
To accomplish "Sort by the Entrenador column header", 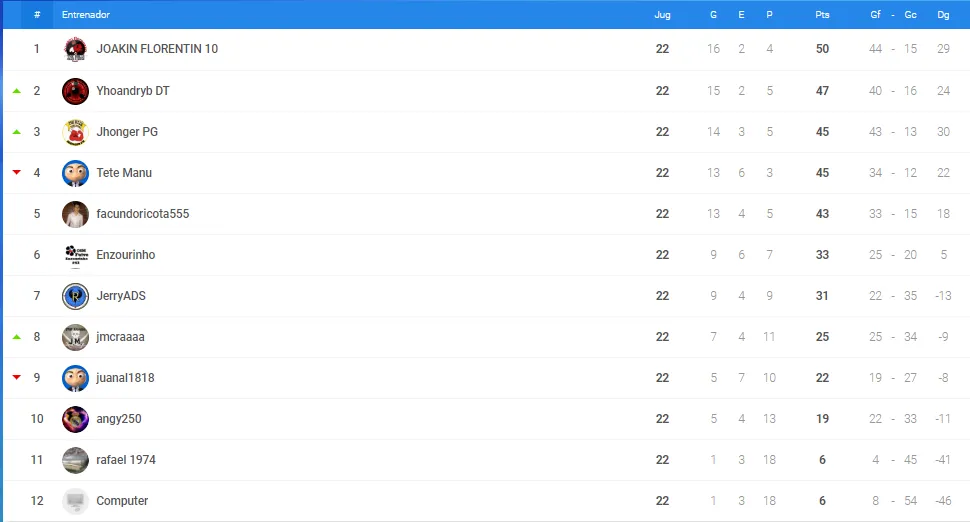I will point(85,14).
